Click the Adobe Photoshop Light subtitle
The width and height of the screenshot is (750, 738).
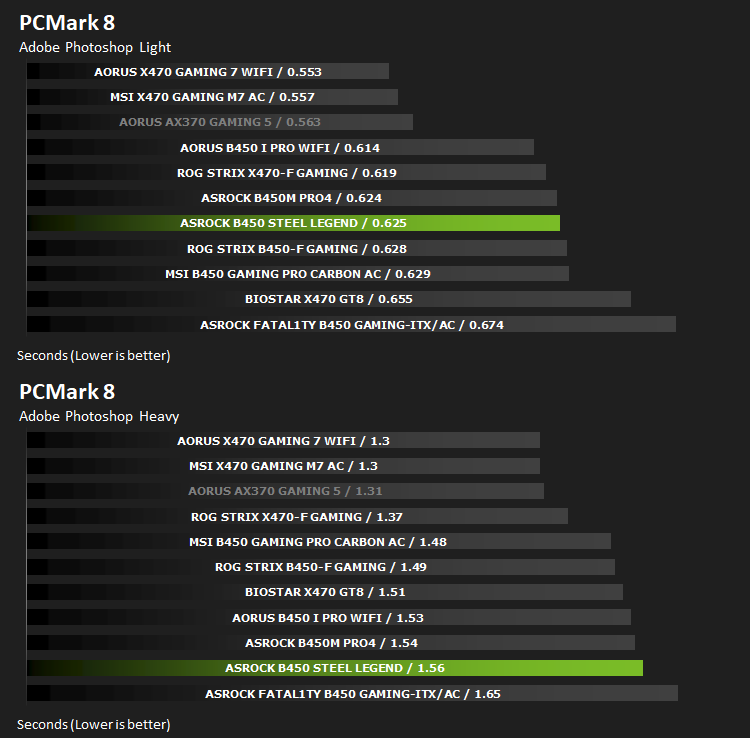[95, 47]
